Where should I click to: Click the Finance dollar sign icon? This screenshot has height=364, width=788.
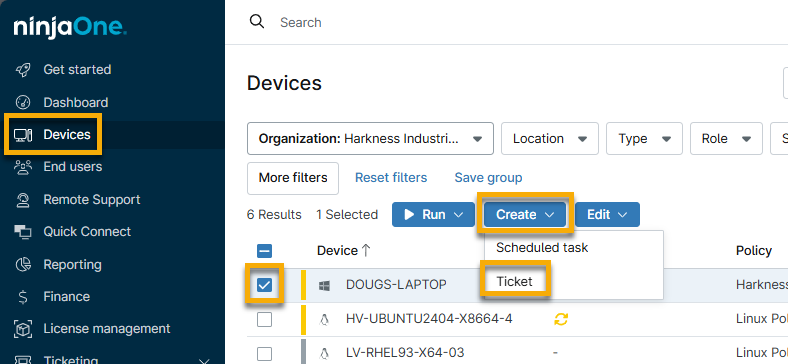23,297
